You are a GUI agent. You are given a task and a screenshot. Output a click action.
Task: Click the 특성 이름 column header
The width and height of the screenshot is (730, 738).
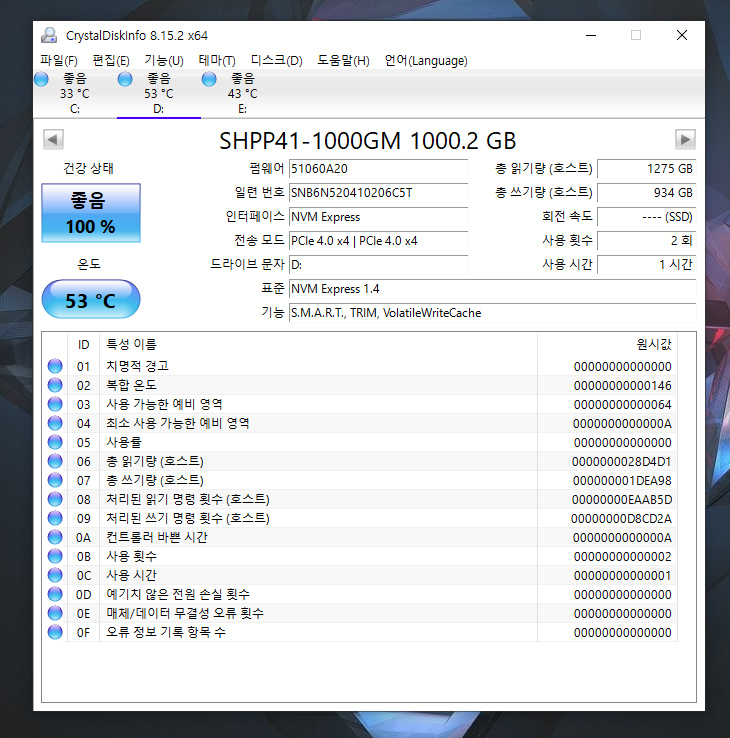point(319,345)
